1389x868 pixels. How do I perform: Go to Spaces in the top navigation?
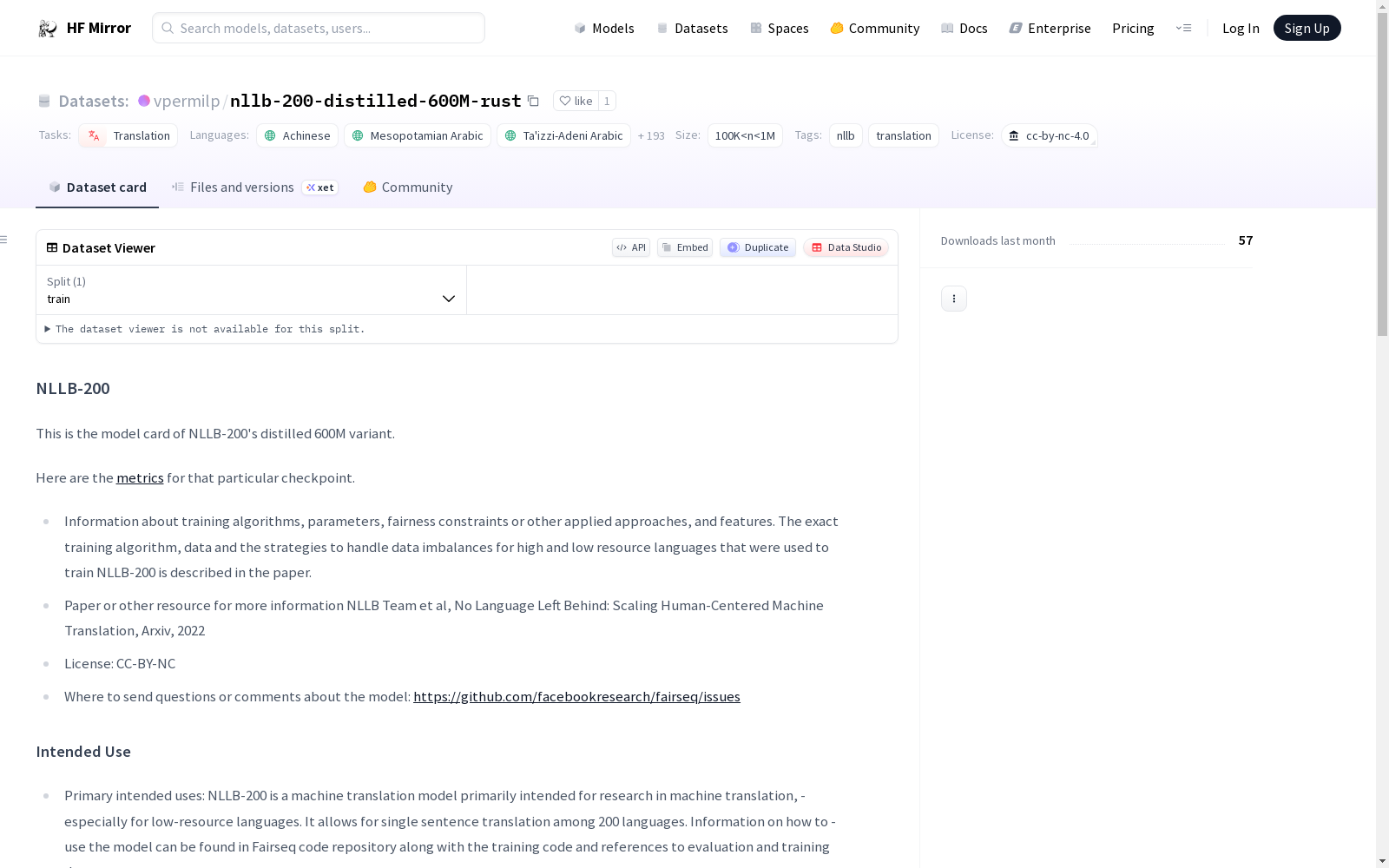pyautogui.click(x=780, y=28)
